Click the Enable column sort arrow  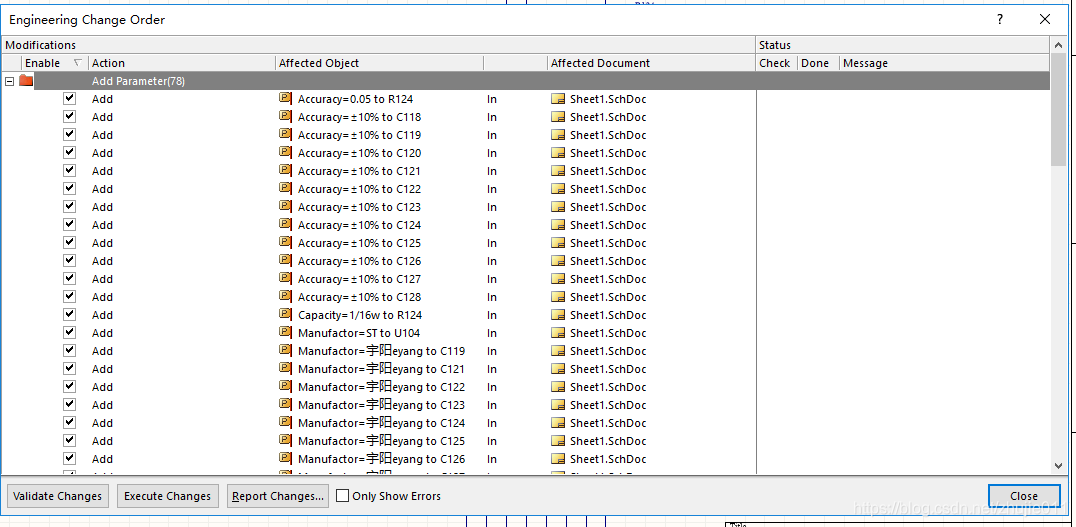point(78,63)
